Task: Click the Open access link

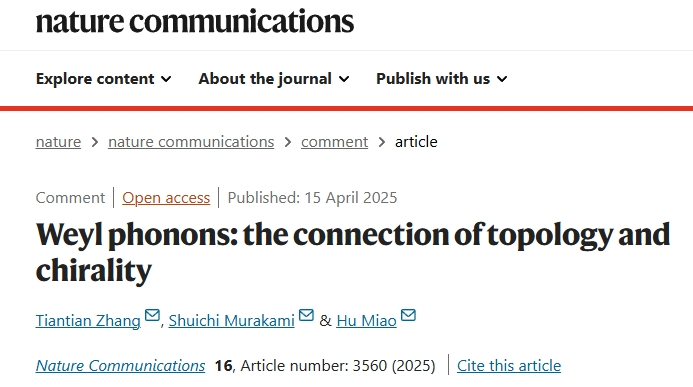Action: click(166, 198)
